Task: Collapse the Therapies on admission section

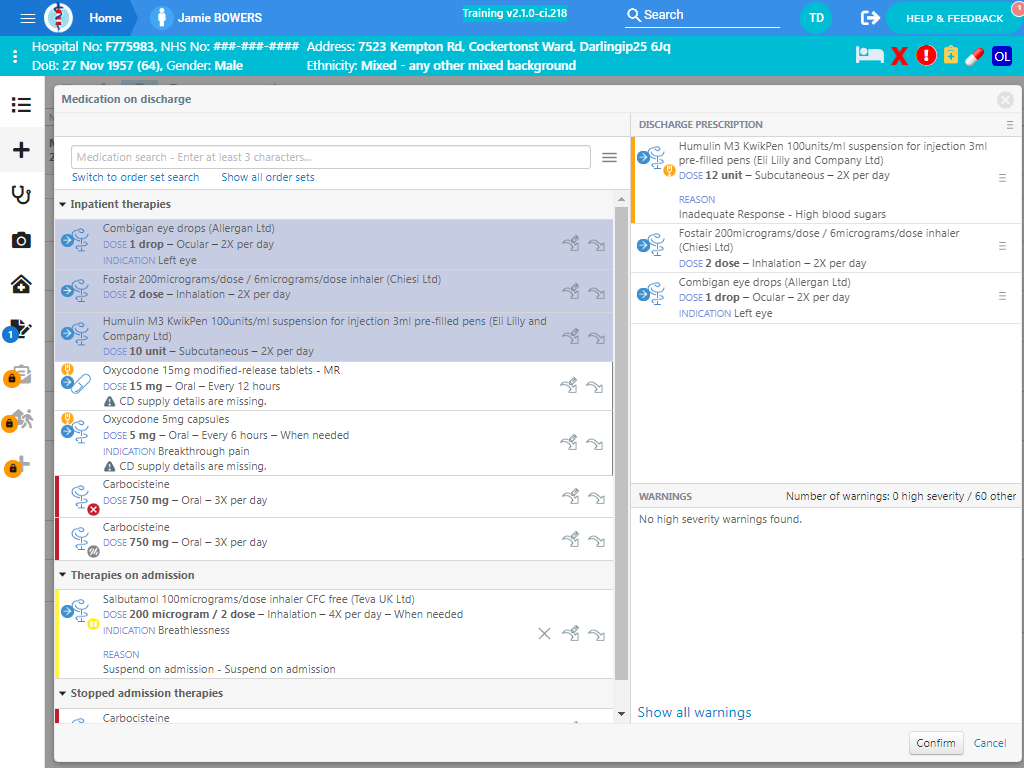Action: coord(63,575)
